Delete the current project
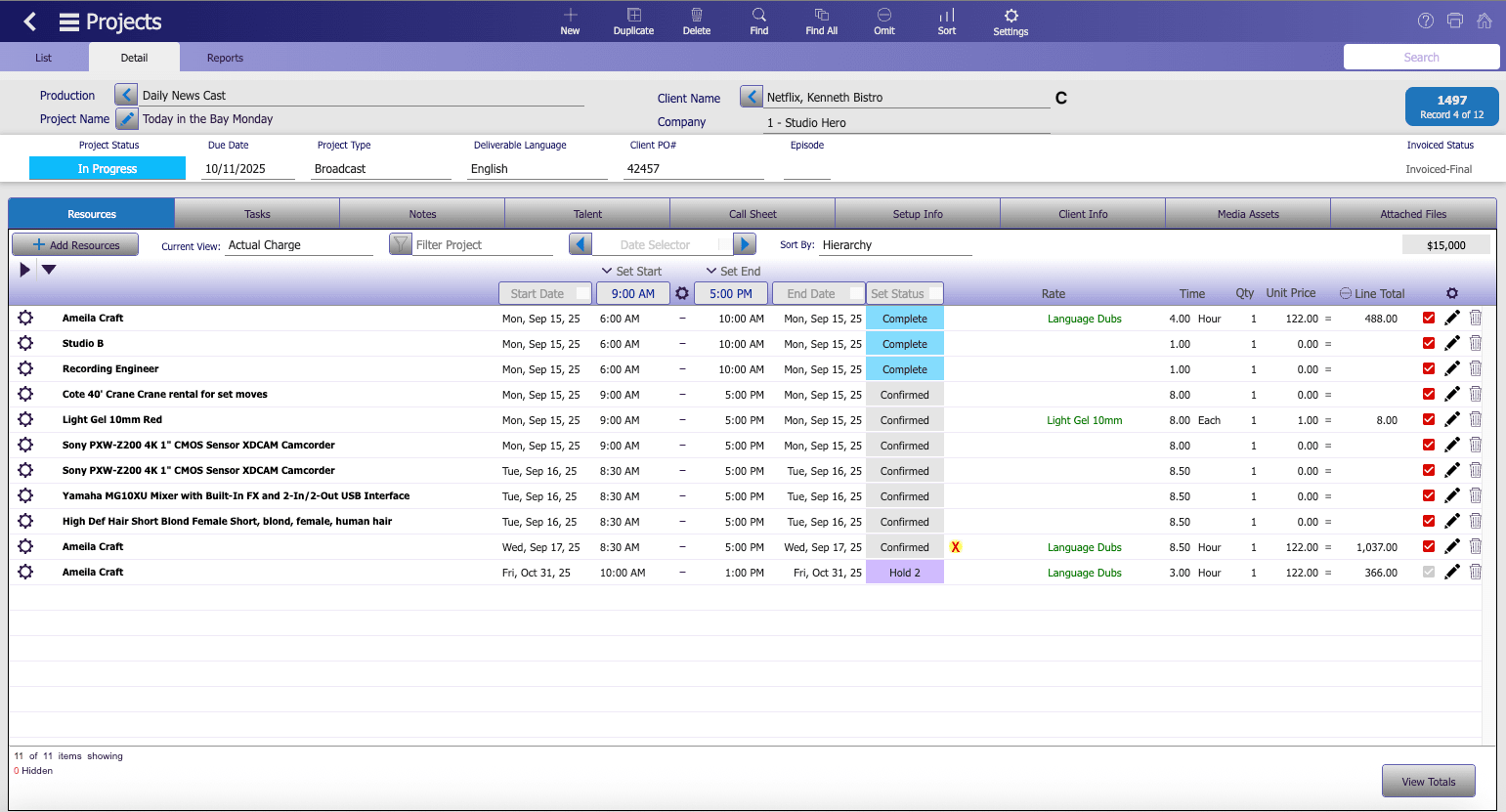The height and width of the screenshot is (812, 1506). click(697, 21)
